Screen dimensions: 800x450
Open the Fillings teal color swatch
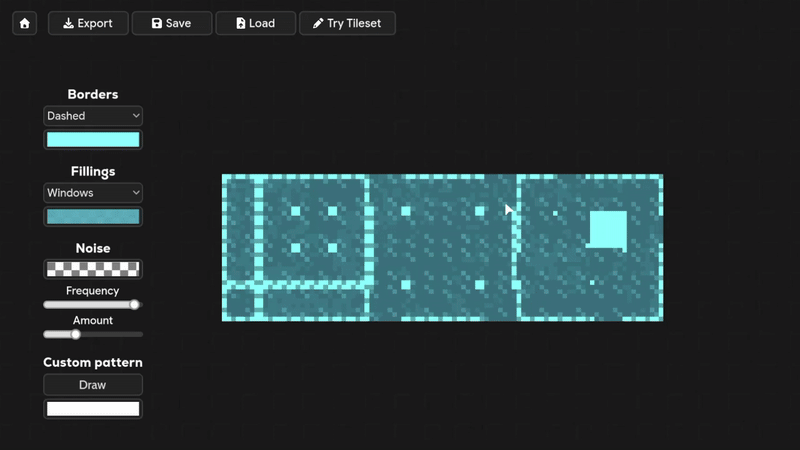[93, 216]
